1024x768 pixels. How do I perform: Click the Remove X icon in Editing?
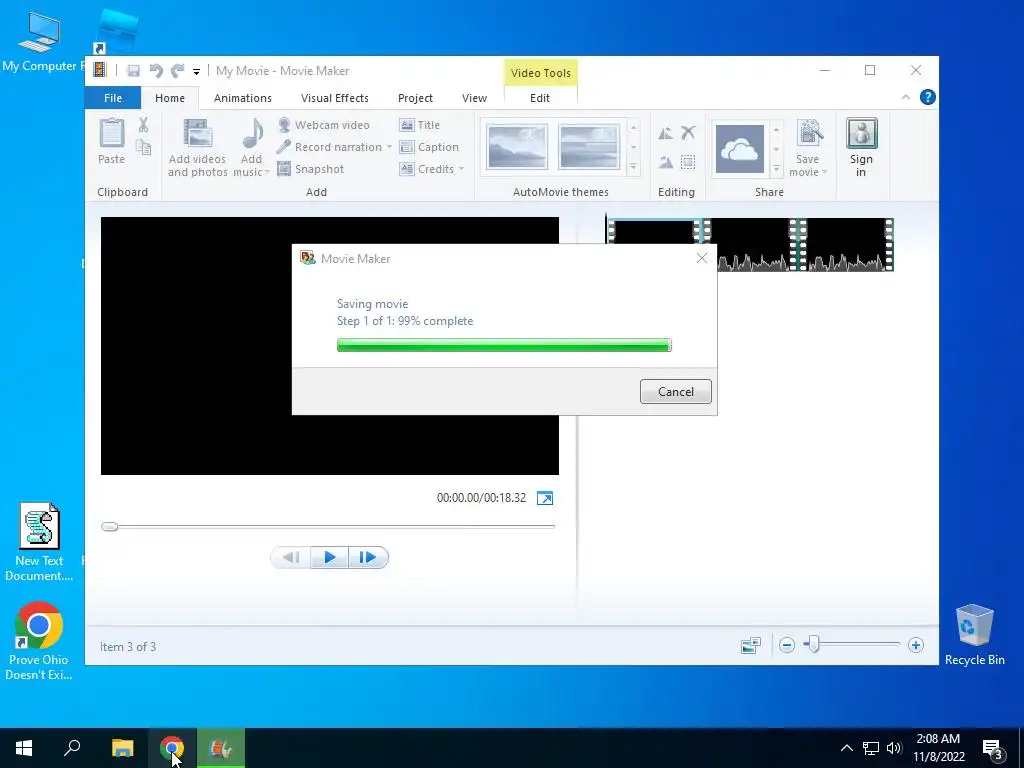click(x=688, y=133)
